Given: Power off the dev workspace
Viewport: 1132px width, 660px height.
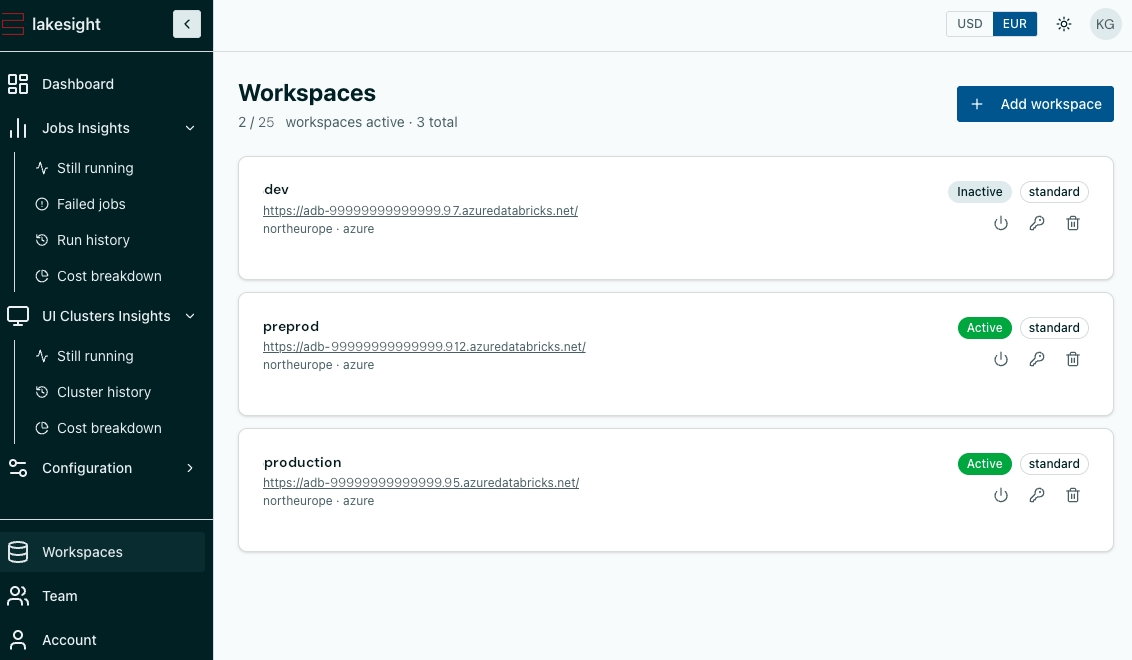Looking at the screenshot, I should (1001, 223).
